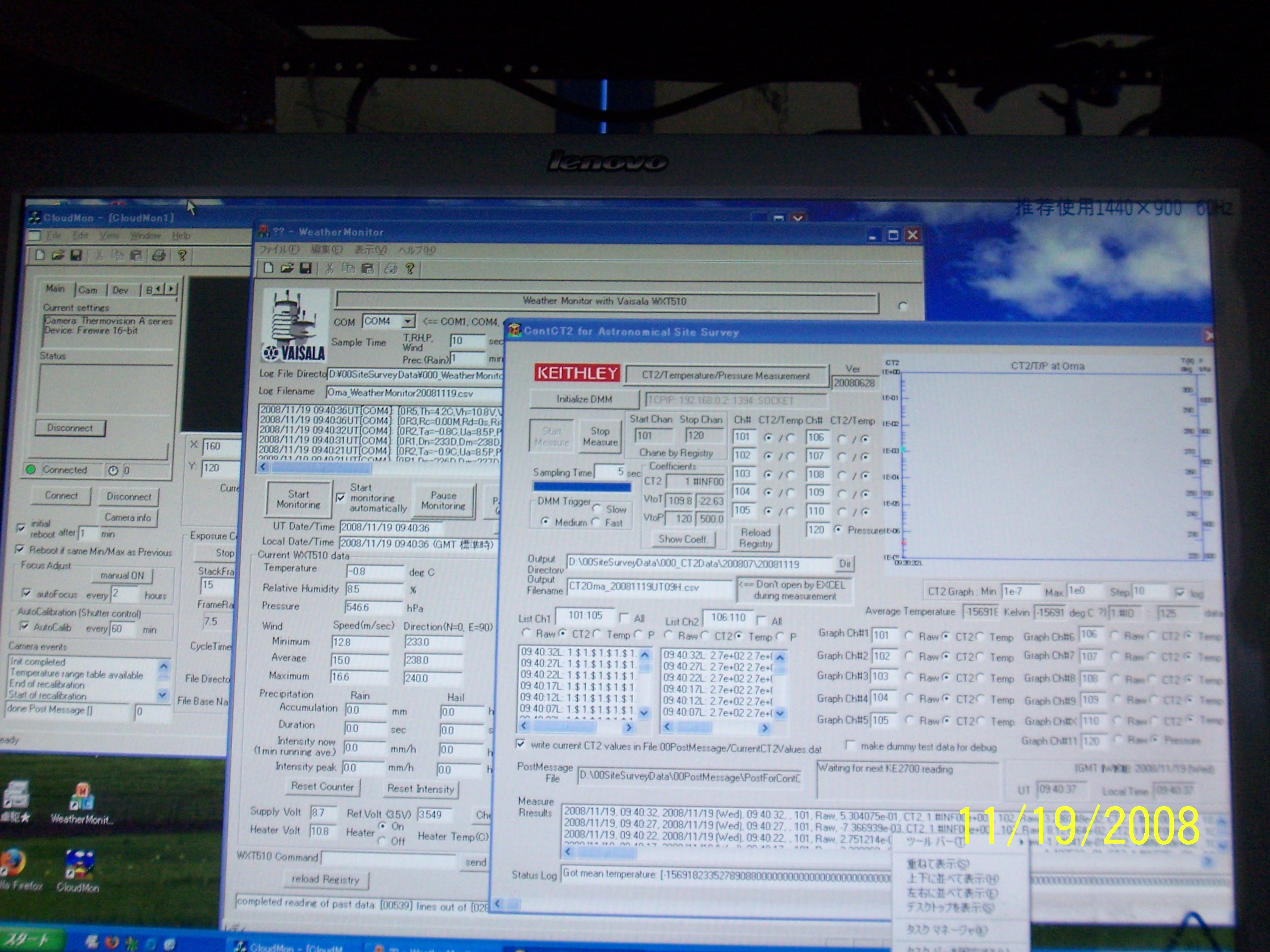Click the Print icon in CloudMon toolbar

(158, 255)
